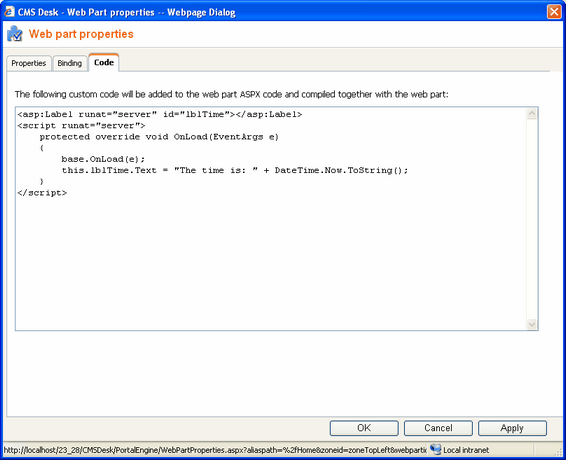Image resolution: width=566 pixels, height=460 pixels.
Task: Place cursor on the asp:Label line
Action: [x=160, y=114]
